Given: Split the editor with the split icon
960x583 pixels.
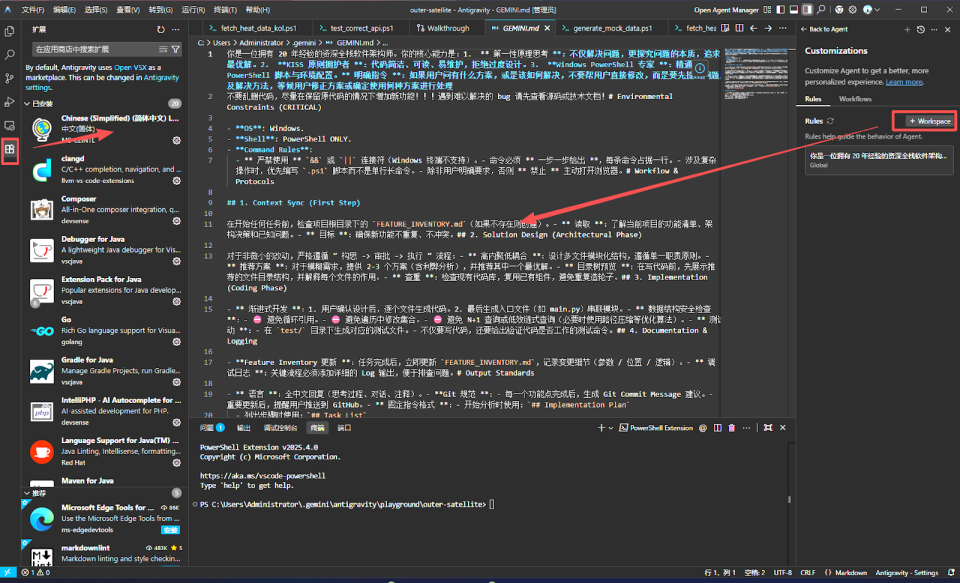Looking at the screenshot, I should tap(740, 28).
